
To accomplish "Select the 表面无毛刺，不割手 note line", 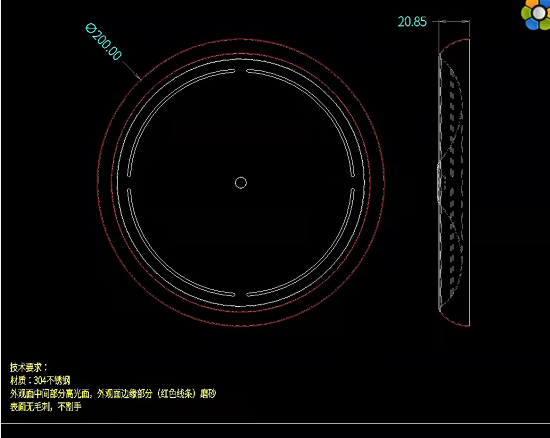I will (x=46, y=407).
